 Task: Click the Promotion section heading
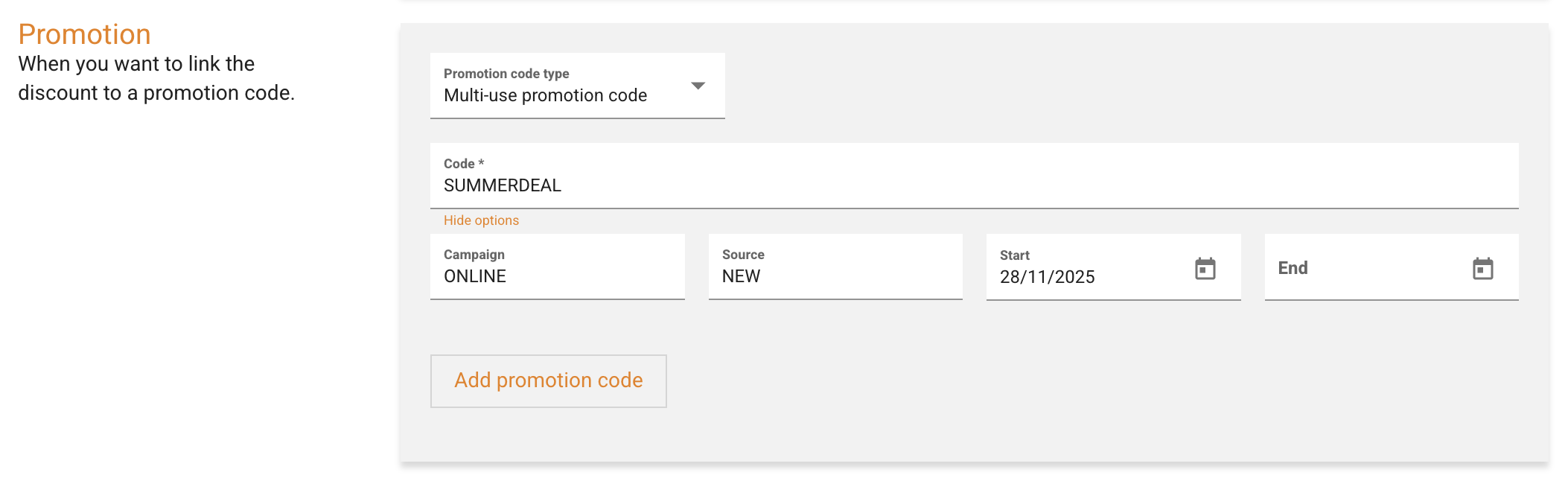pyautogui.click(x=84, y=34)
